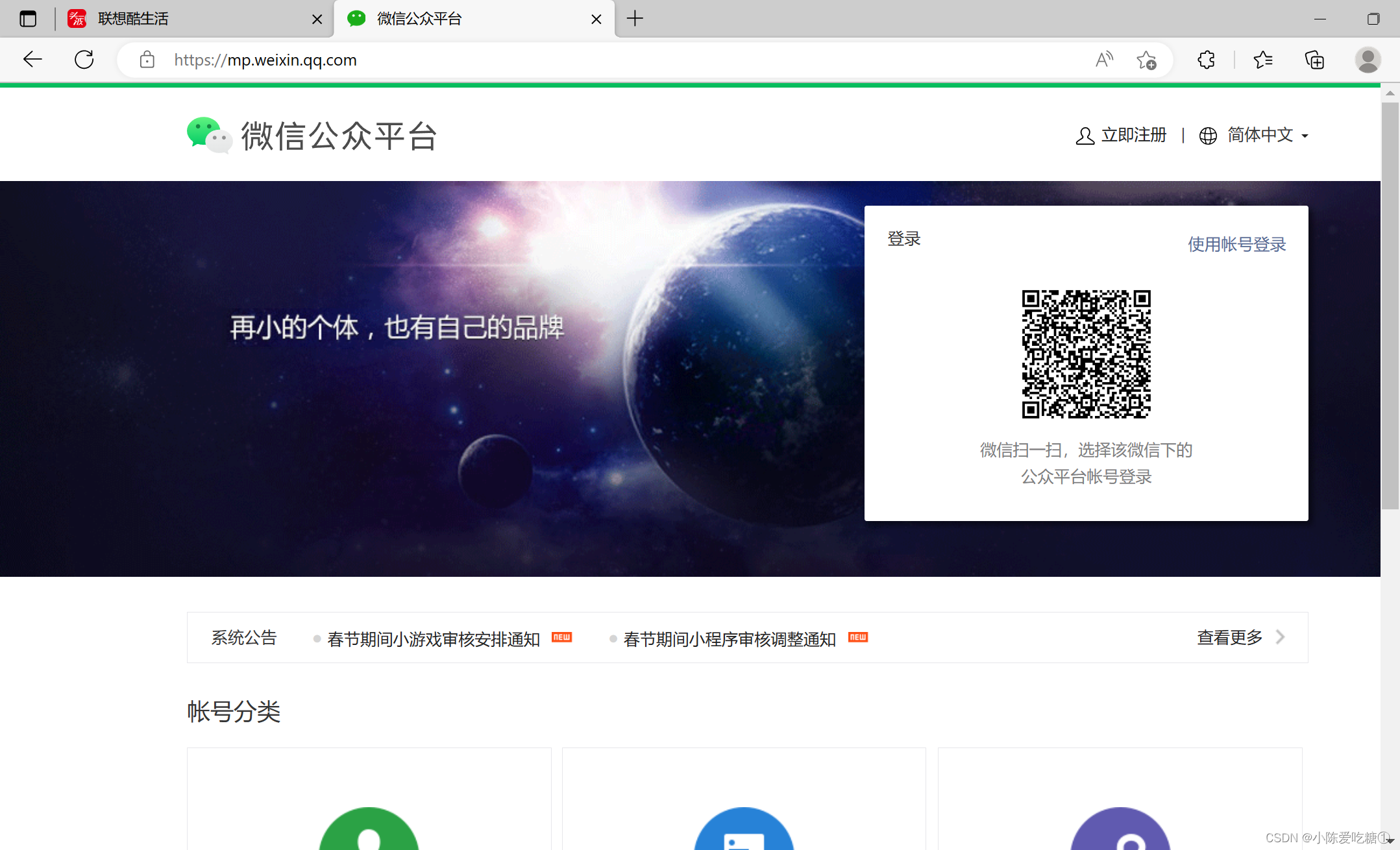Click the vertical page scrollbar
Screen dimensions: 1400x850
point(1390,305)
